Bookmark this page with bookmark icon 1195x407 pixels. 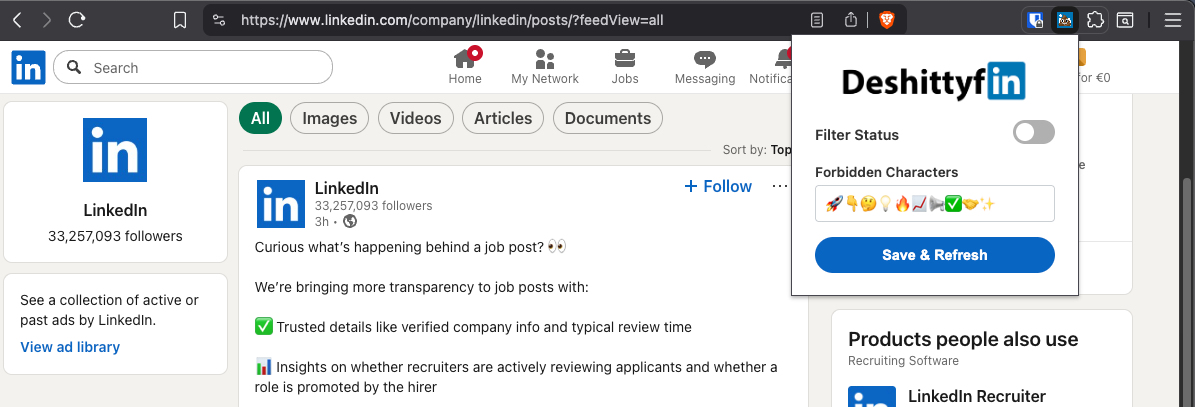click(180, 20)
